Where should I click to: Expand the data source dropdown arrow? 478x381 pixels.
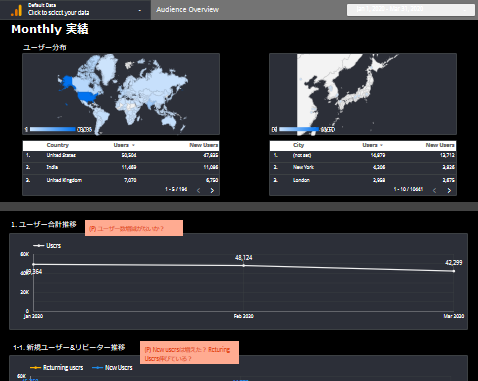[140, 10]
